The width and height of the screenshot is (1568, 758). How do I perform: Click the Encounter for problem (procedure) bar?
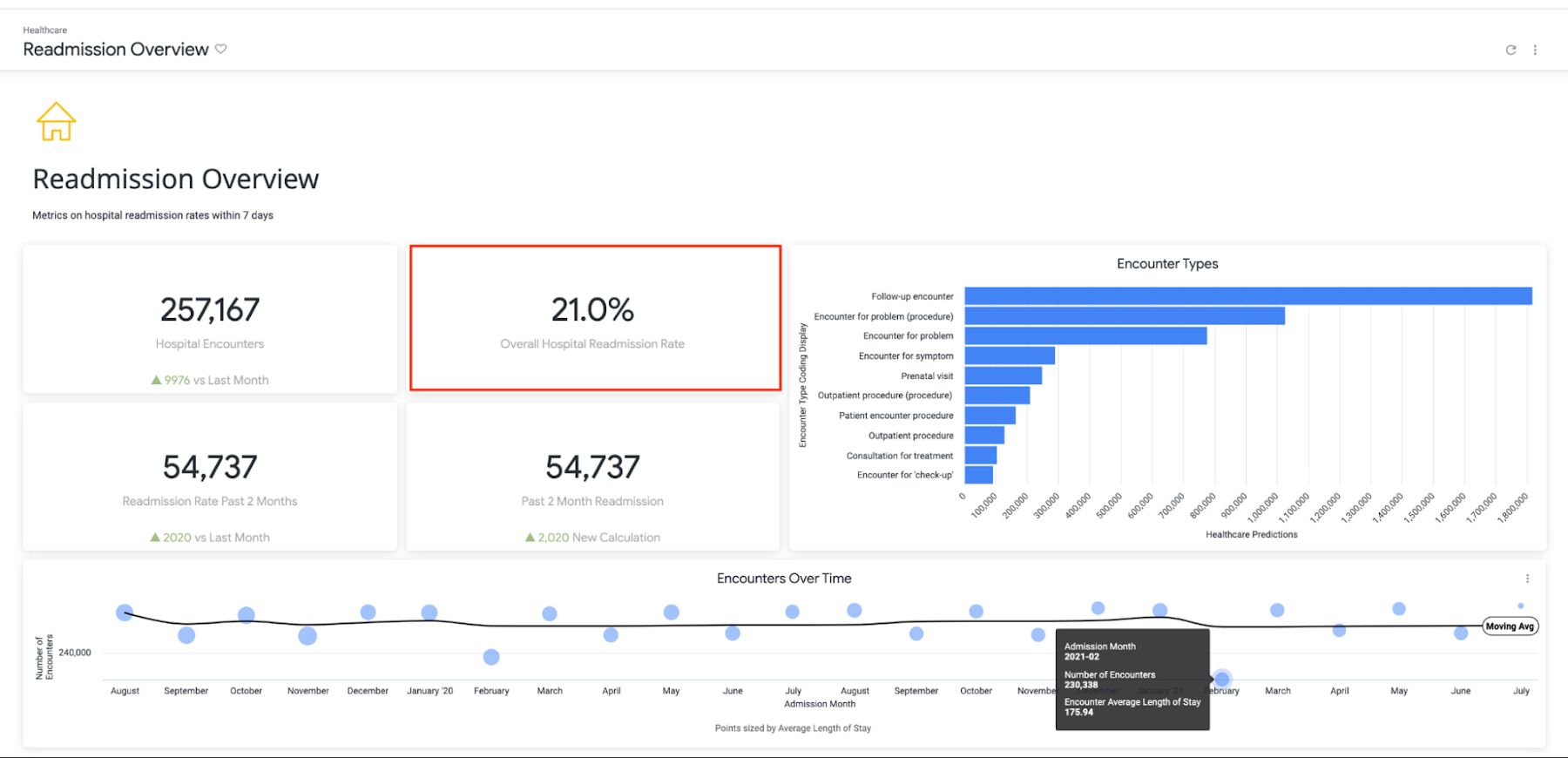[1125, 316]
